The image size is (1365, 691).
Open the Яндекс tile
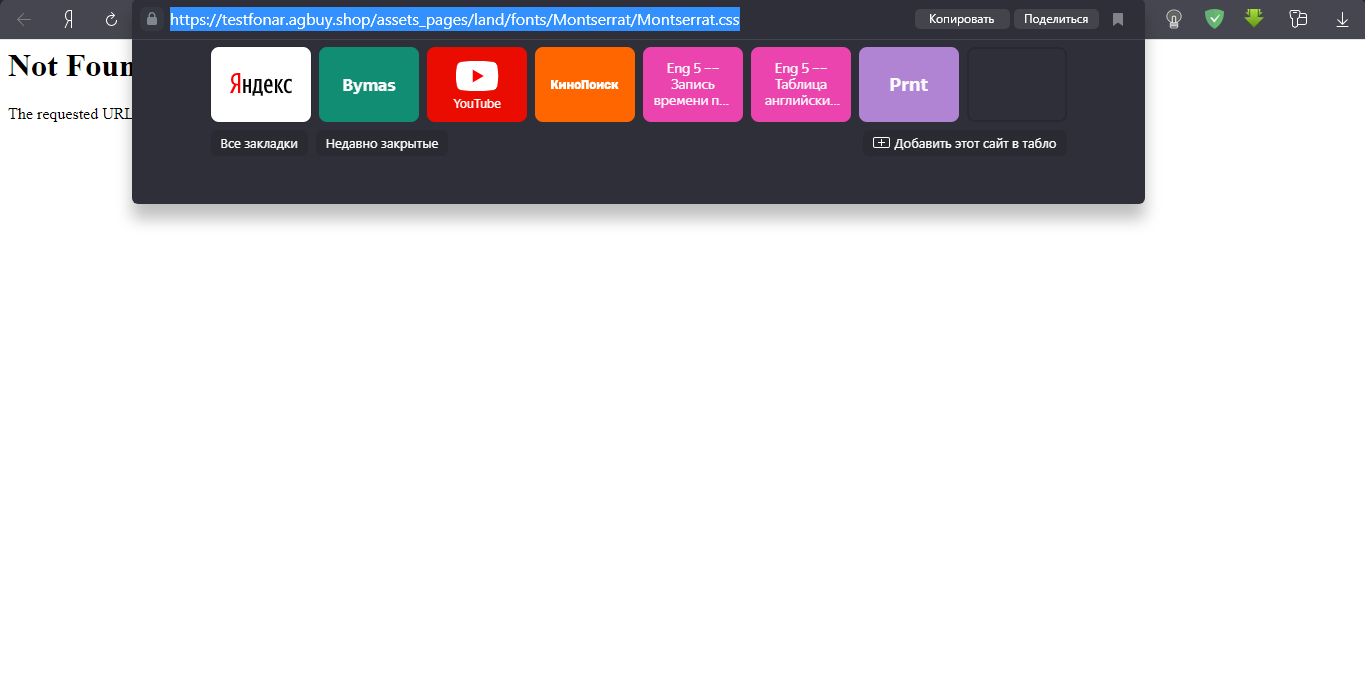(261, 85)
